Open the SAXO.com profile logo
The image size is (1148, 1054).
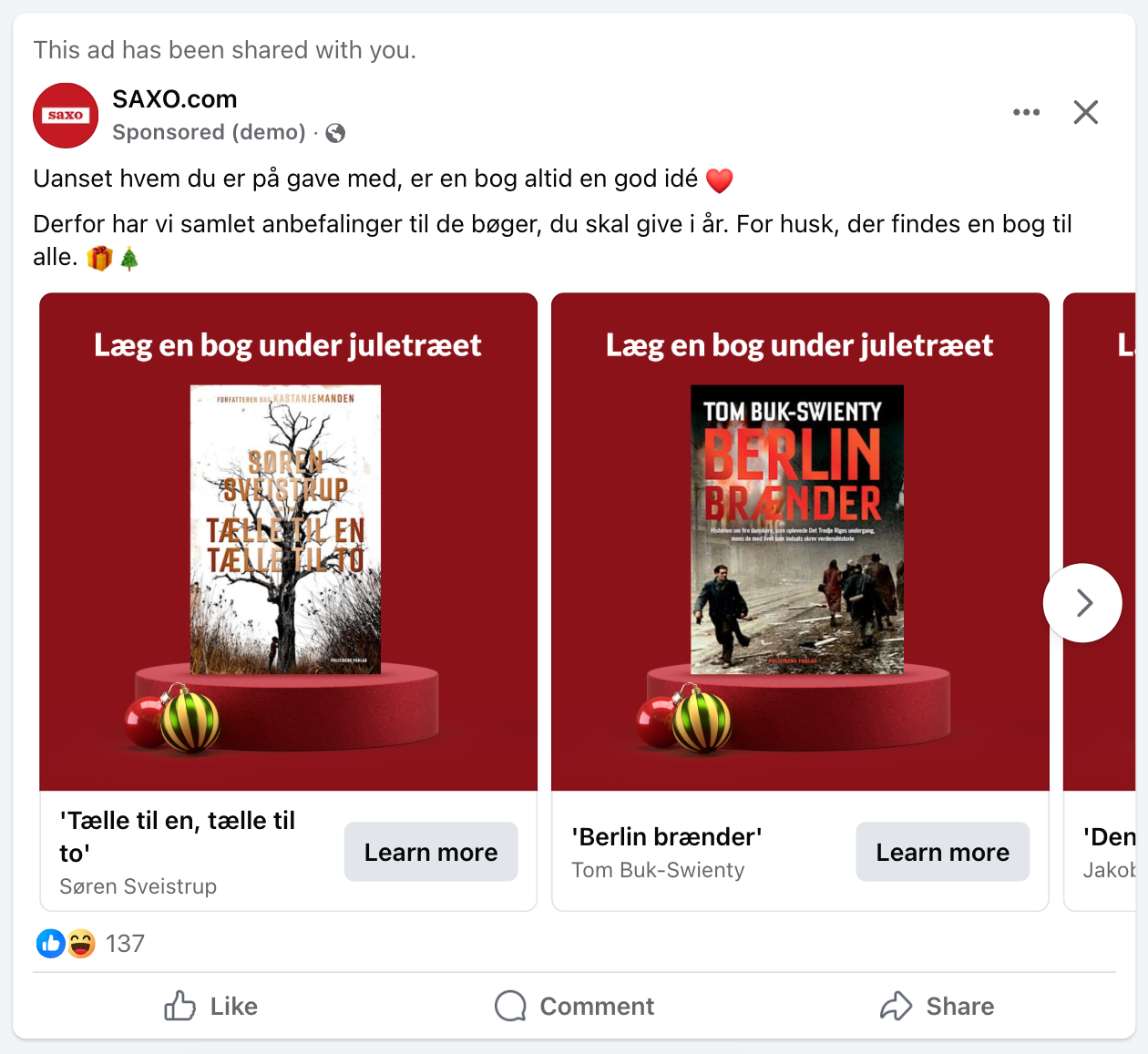(66, 116)
